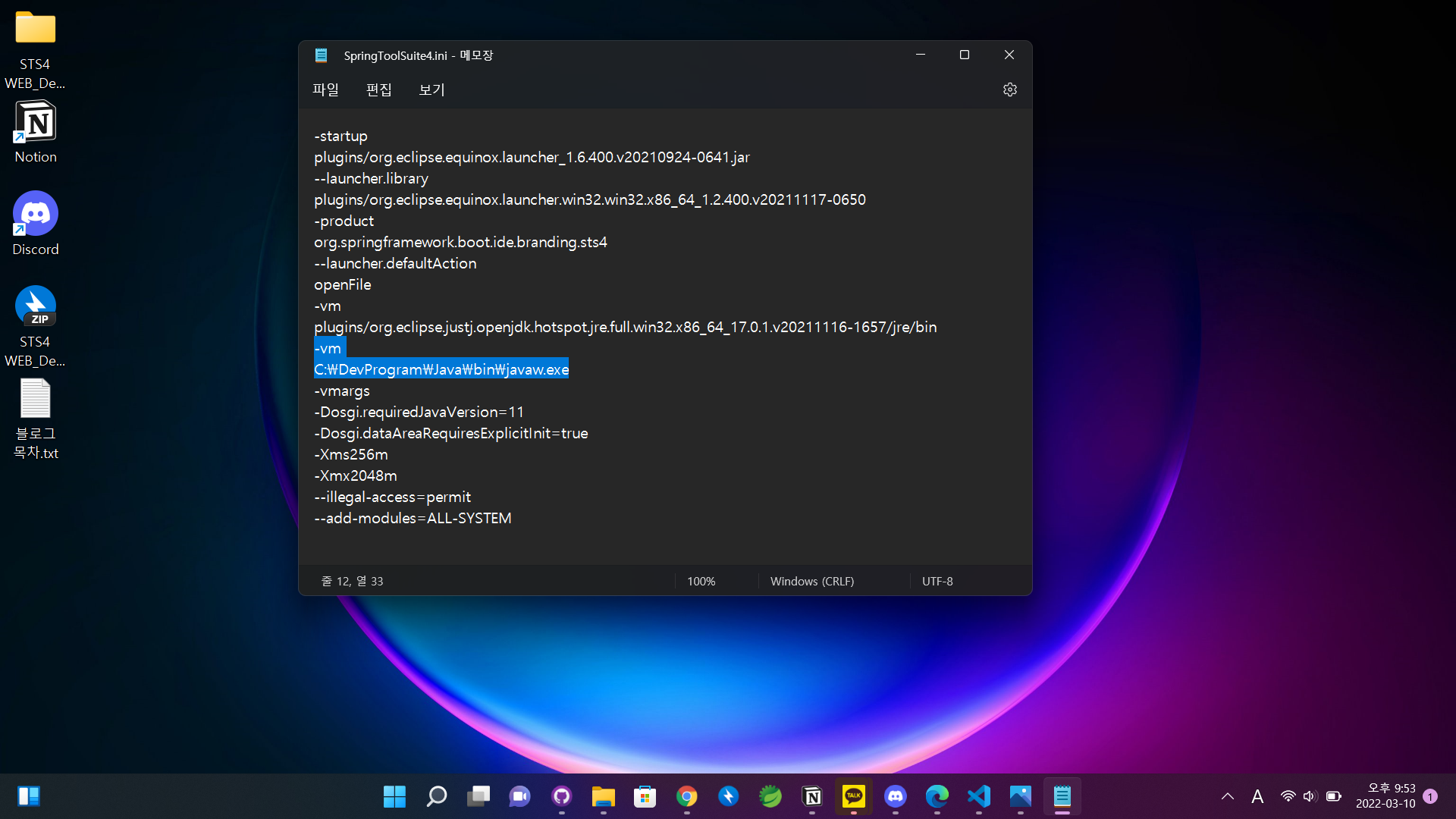Viewport: 1456px width, 819px height.
Task: Open File Explorer from the taskbar
Action: tap(604, 796)
